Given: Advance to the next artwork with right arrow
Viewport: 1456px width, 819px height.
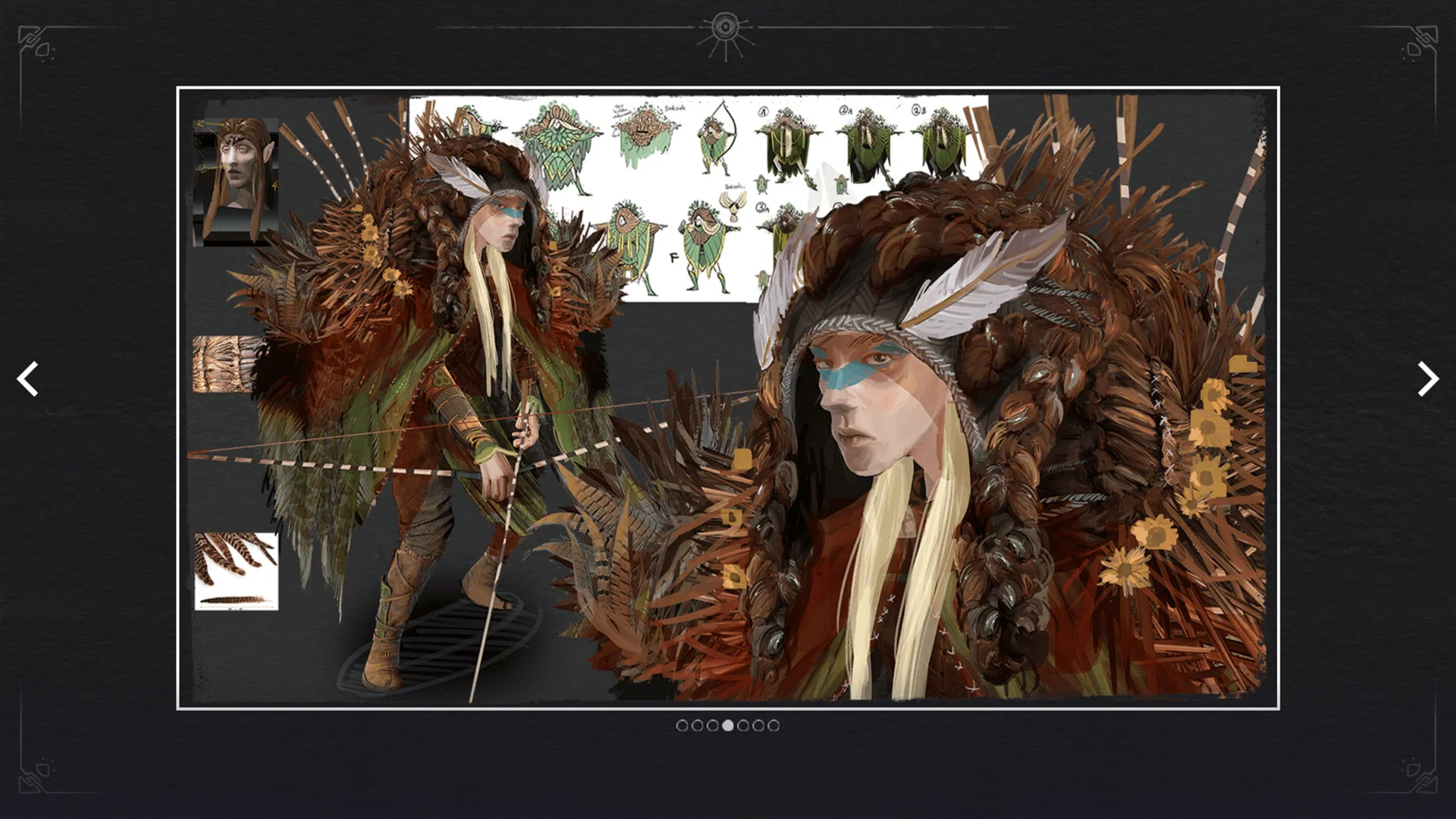Looking at the screenshot, I should (1428, 379).
